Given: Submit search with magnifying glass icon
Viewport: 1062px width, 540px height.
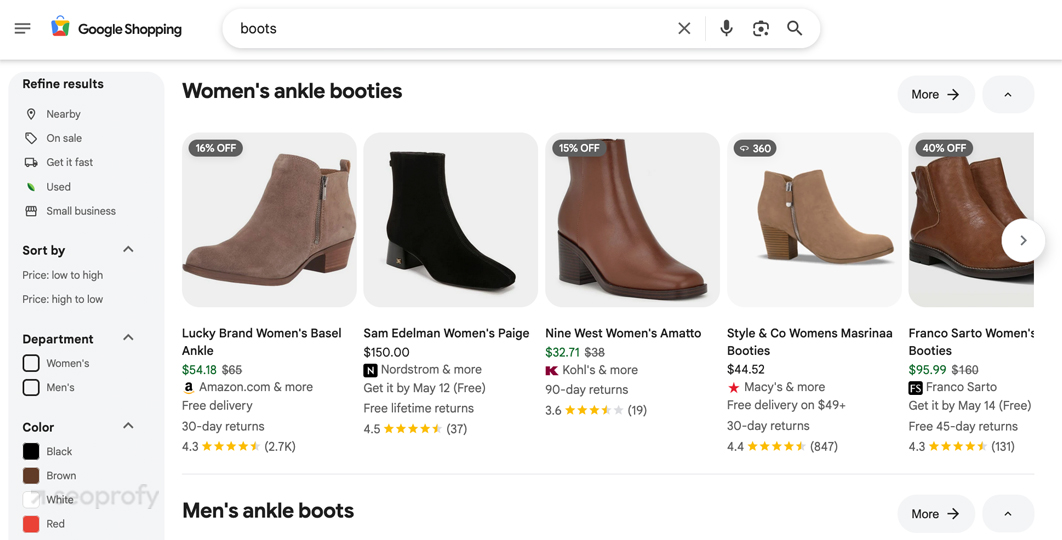Looking at the screenshot, I should [x=794, y=28].
